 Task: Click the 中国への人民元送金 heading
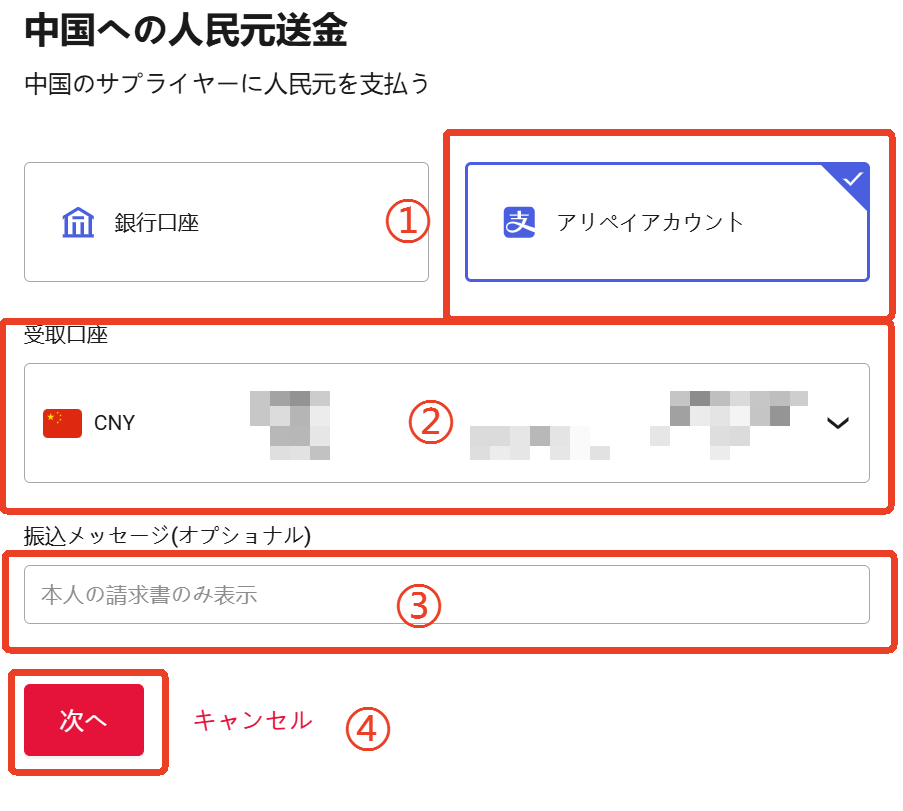click(185, 30)
